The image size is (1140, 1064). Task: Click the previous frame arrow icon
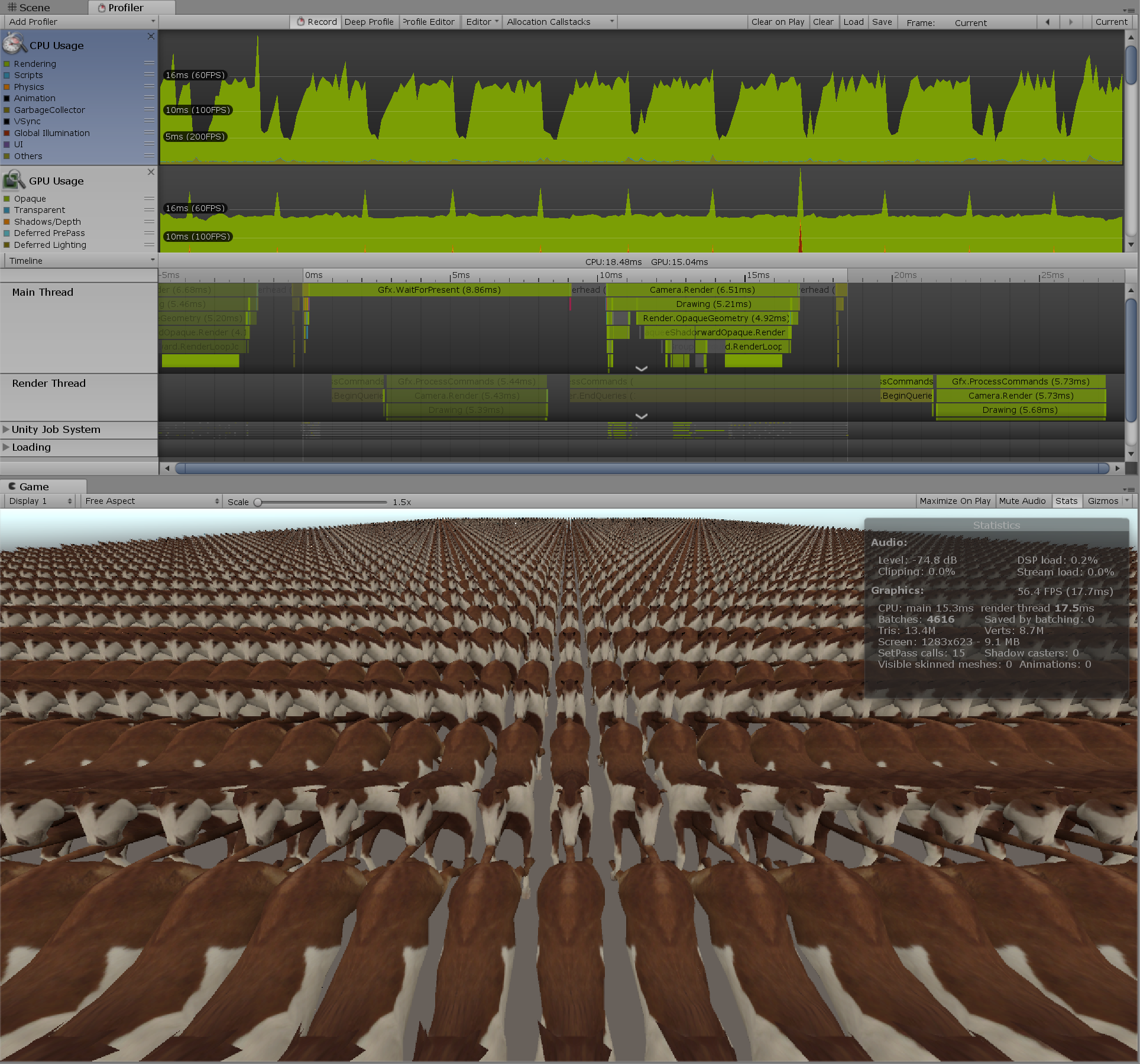pyautogui.click(x=1047, y=21)
